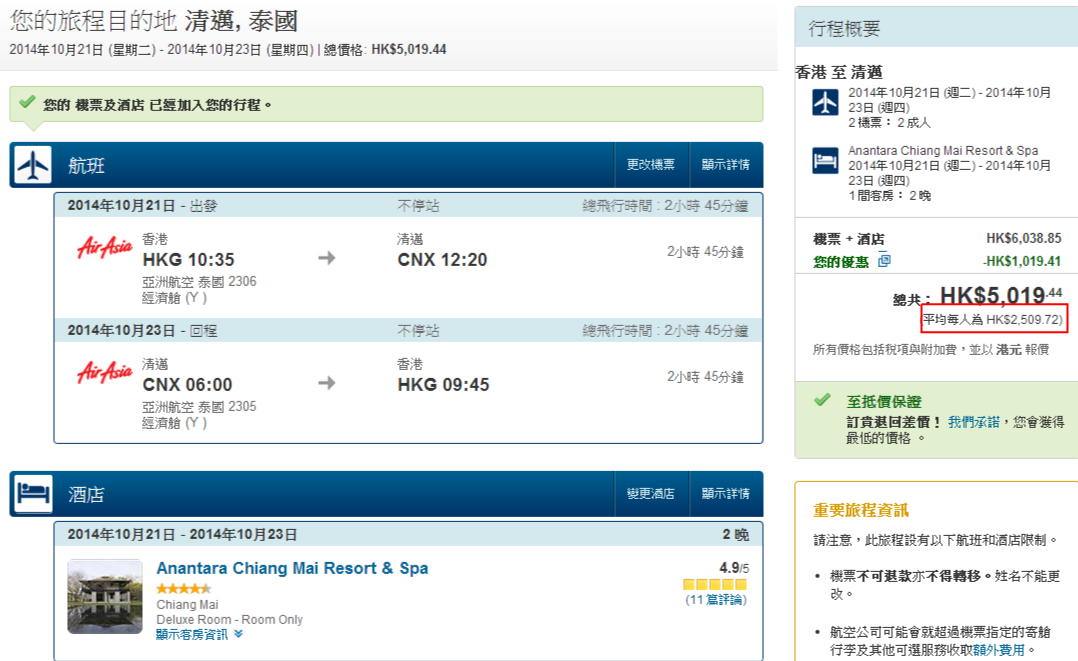Click the bed icon in the 酒店 header

pos(33,494)
